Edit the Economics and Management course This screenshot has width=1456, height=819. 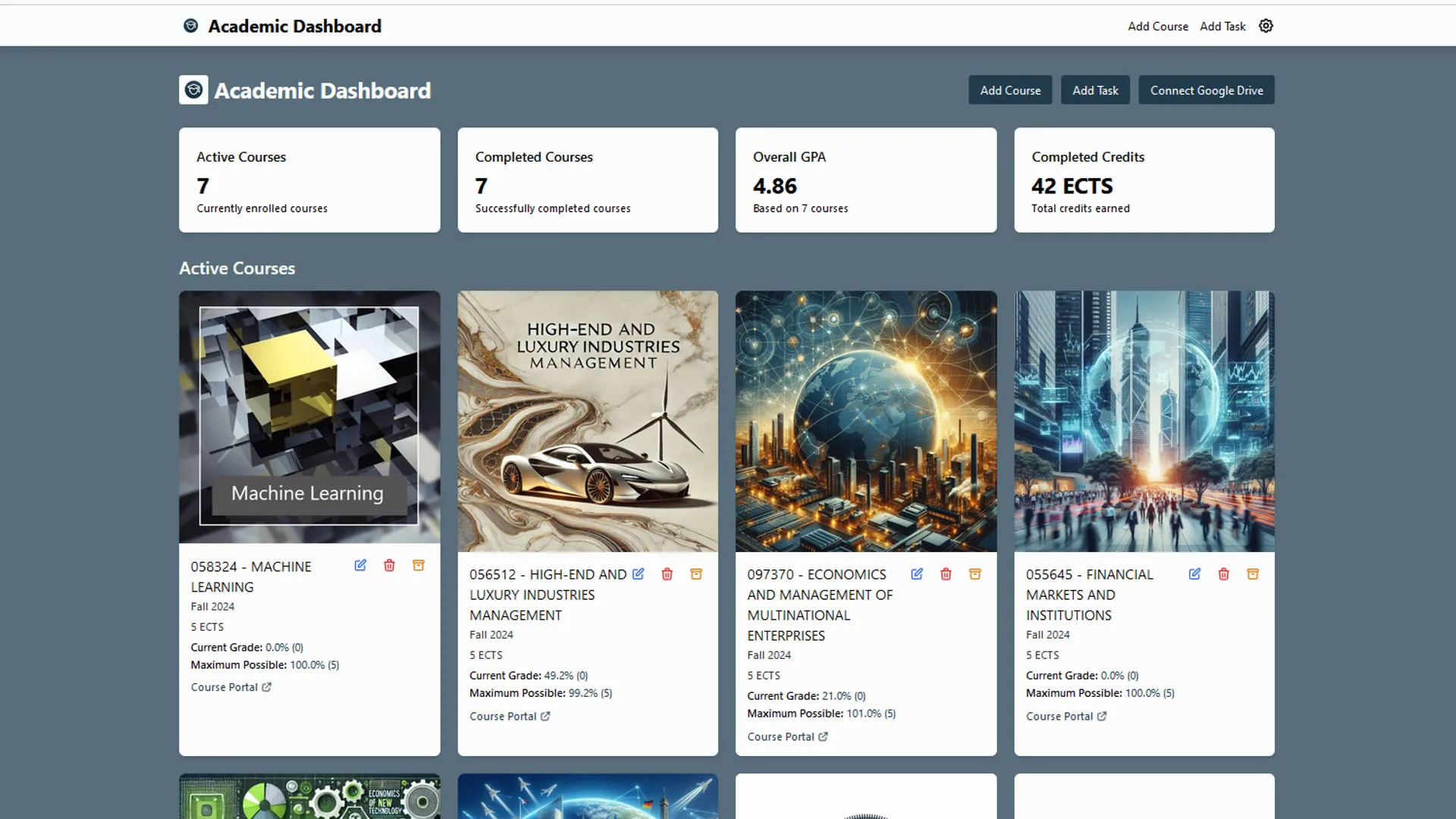(917, 574)
